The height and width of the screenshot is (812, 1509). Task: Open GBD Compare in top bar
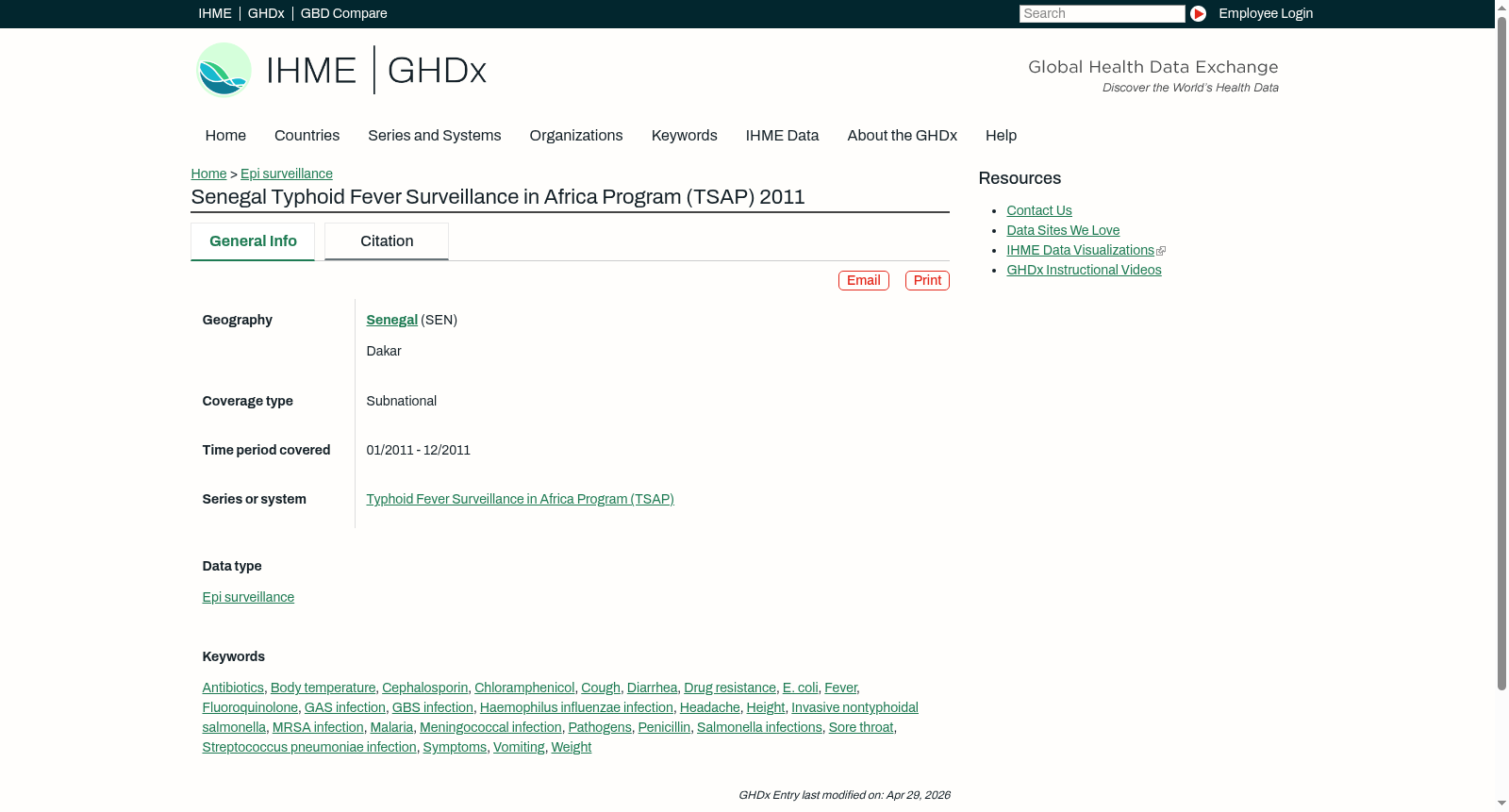coord(343,13)
